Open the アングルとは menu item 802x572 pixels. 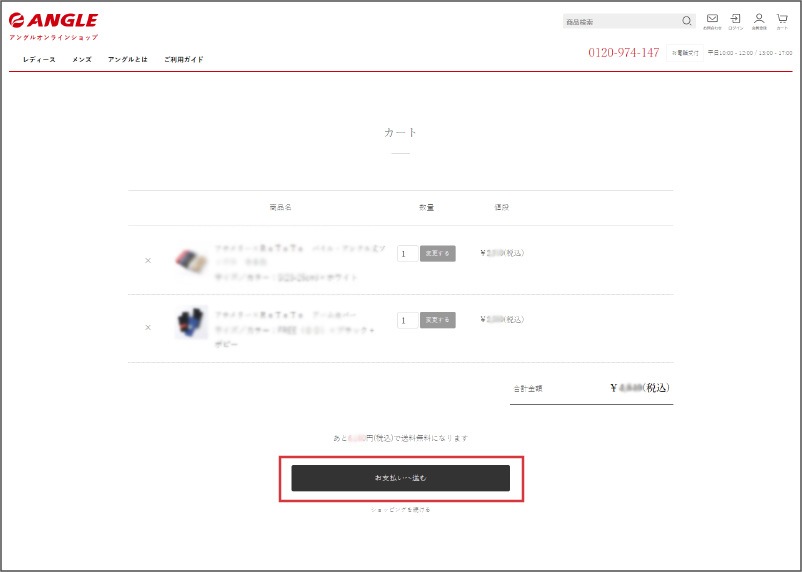click(x=128, y=60)
